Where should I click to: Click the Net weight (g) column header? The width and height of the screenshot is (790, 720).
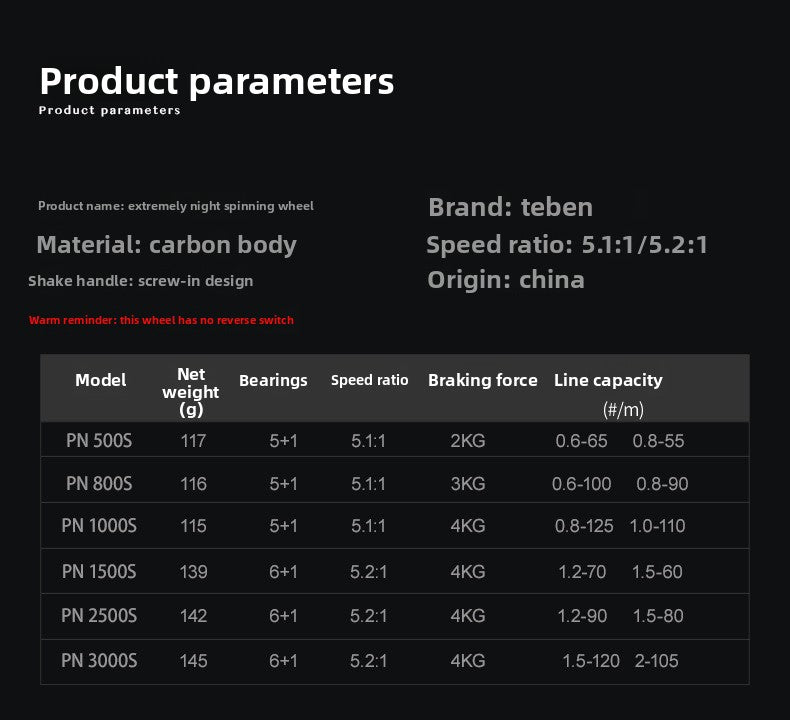[191, 392]
